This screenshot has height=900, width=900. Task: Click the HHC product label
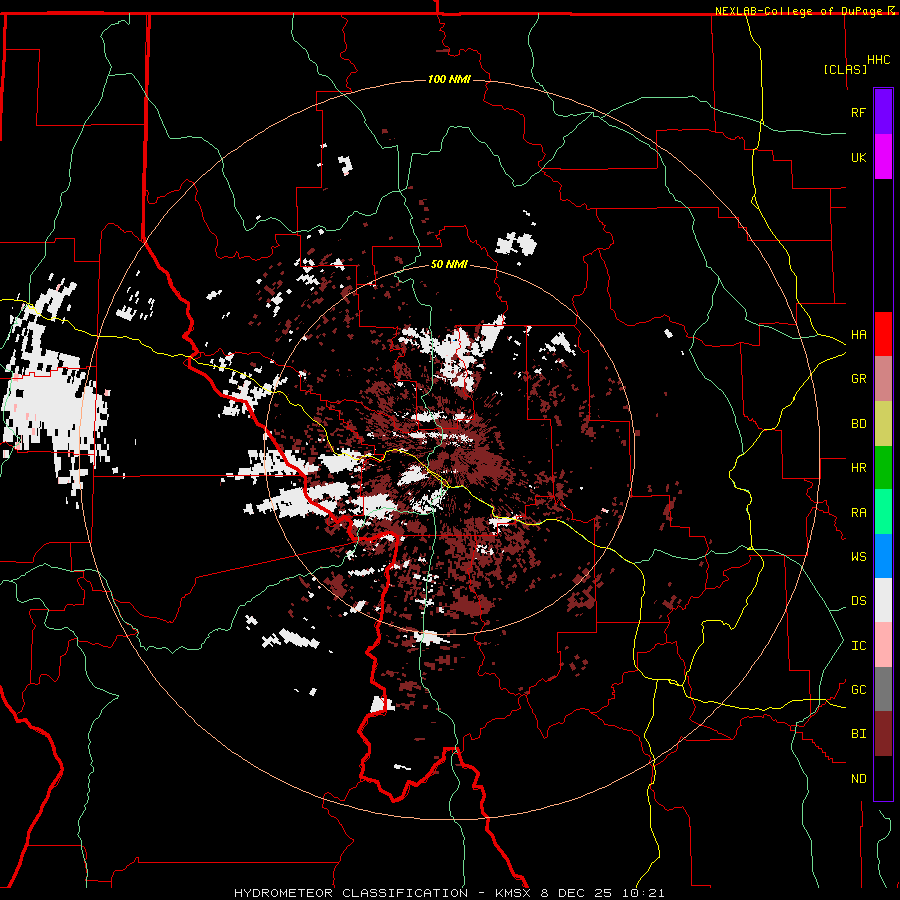(x=878, y=60)
